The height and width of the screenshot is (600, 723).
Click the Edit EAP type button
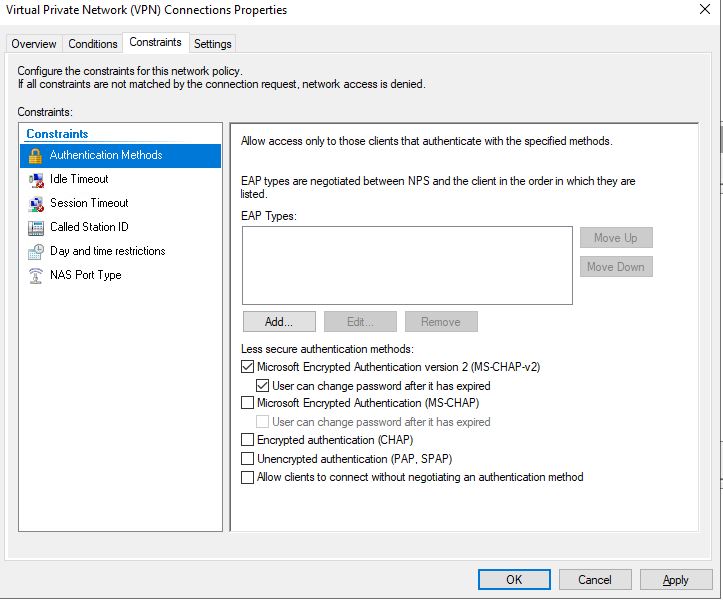(360, 321)
